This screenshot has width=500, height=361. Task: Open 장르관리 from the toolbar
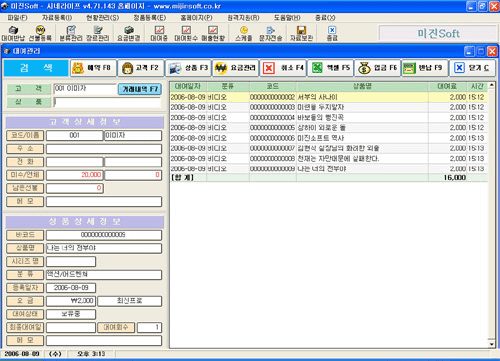(98, 34)
